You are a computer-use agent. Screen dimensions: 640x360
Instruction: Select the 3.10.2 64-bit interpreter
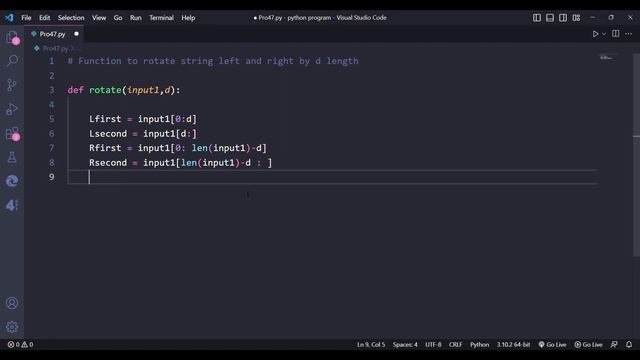513,344
